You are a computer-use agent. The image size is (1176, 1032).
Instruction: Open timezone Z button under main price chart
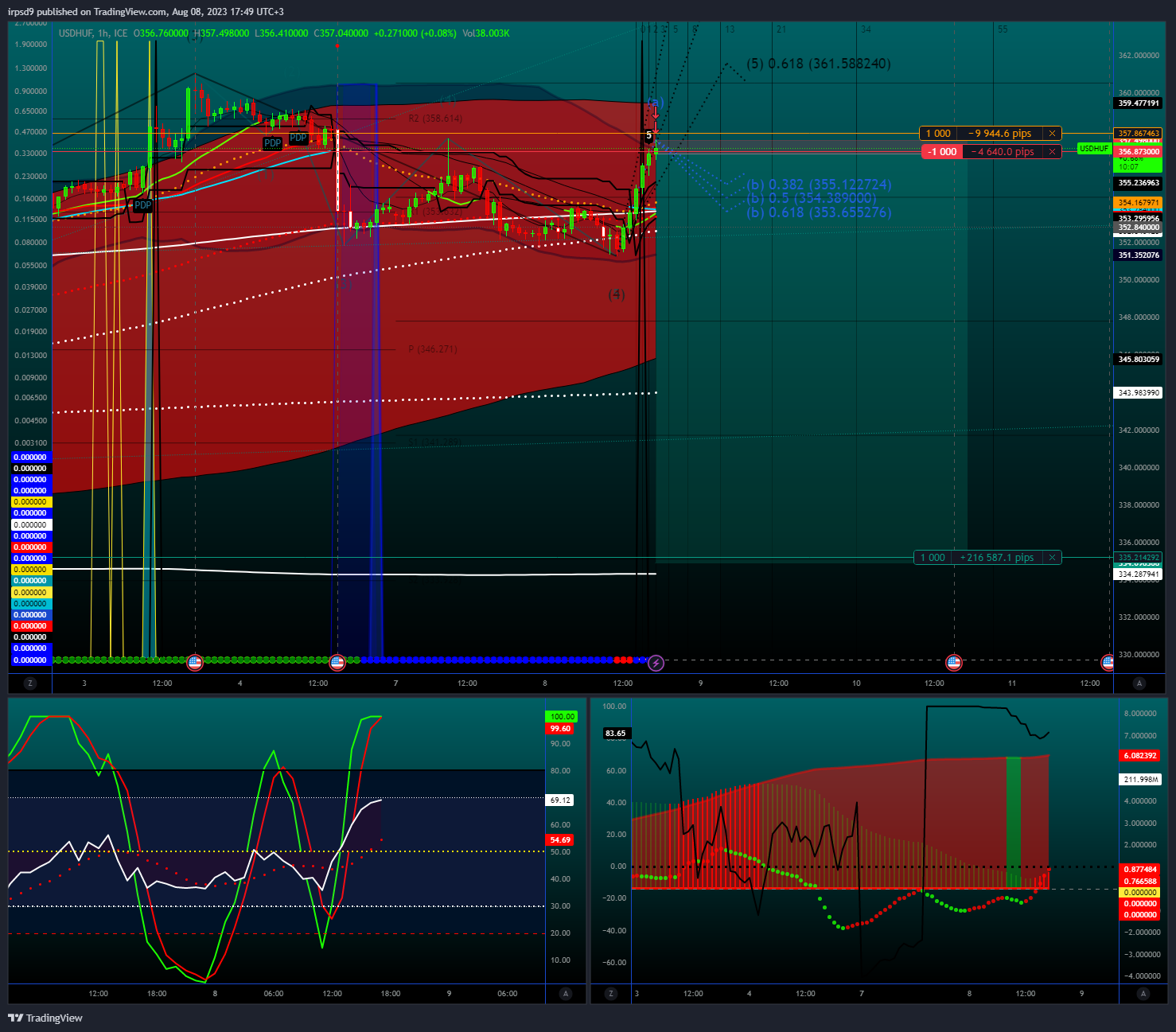click(30, 683)
